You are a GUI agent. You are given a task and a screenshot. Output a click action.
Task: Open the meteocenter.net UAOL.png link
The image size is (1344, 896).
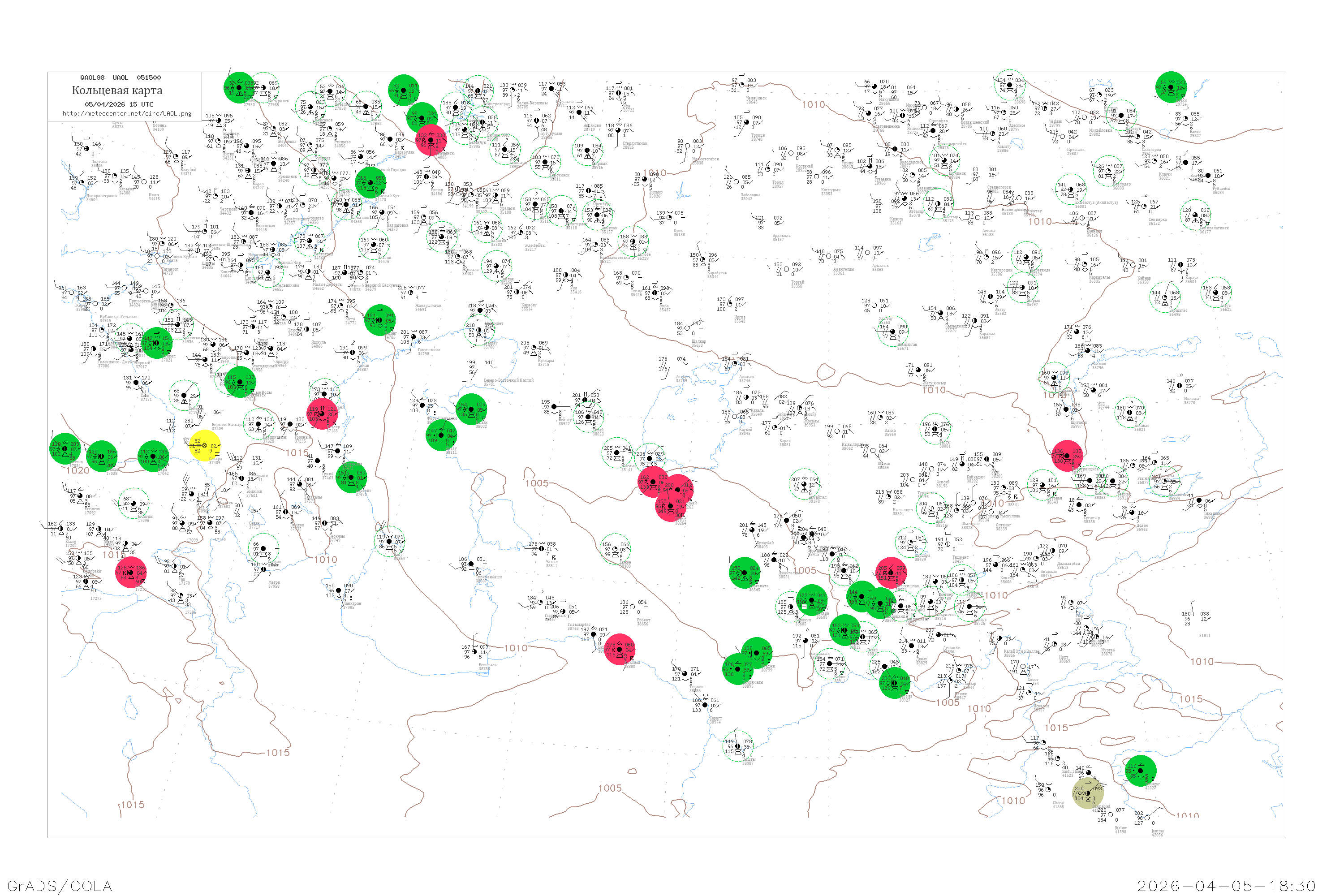click(x=127, y=114)
